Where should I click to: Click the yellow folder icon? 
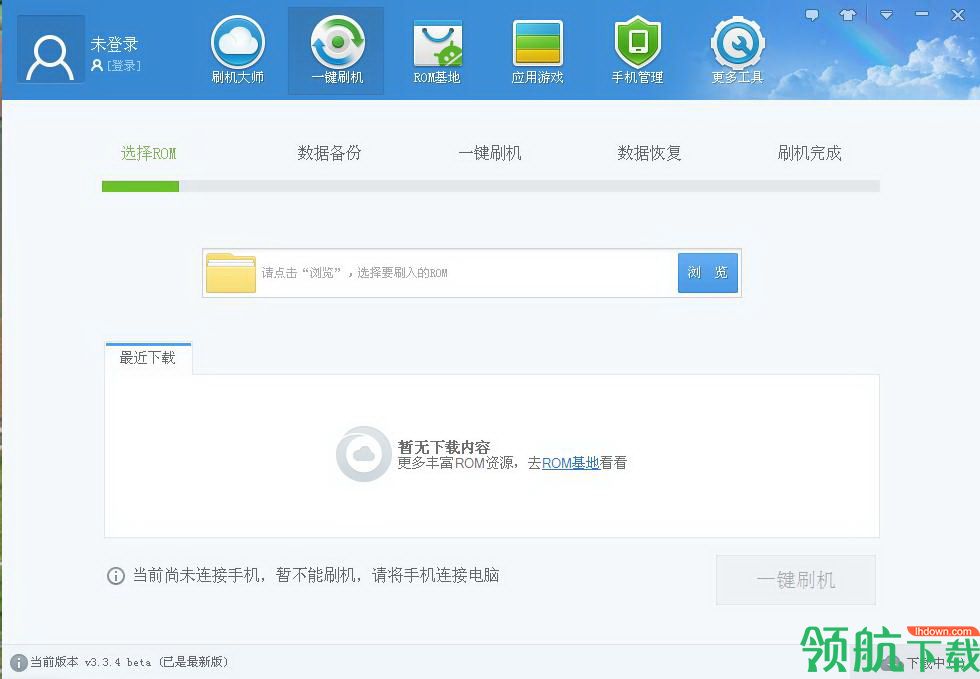coord(231,273)
